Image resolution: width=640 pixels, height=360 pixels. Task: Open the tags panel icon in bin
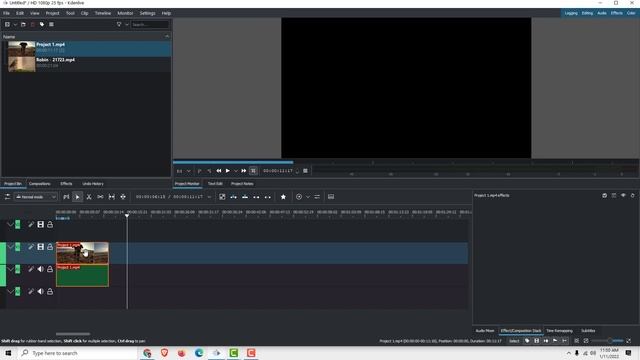click(x=42, y=24)
